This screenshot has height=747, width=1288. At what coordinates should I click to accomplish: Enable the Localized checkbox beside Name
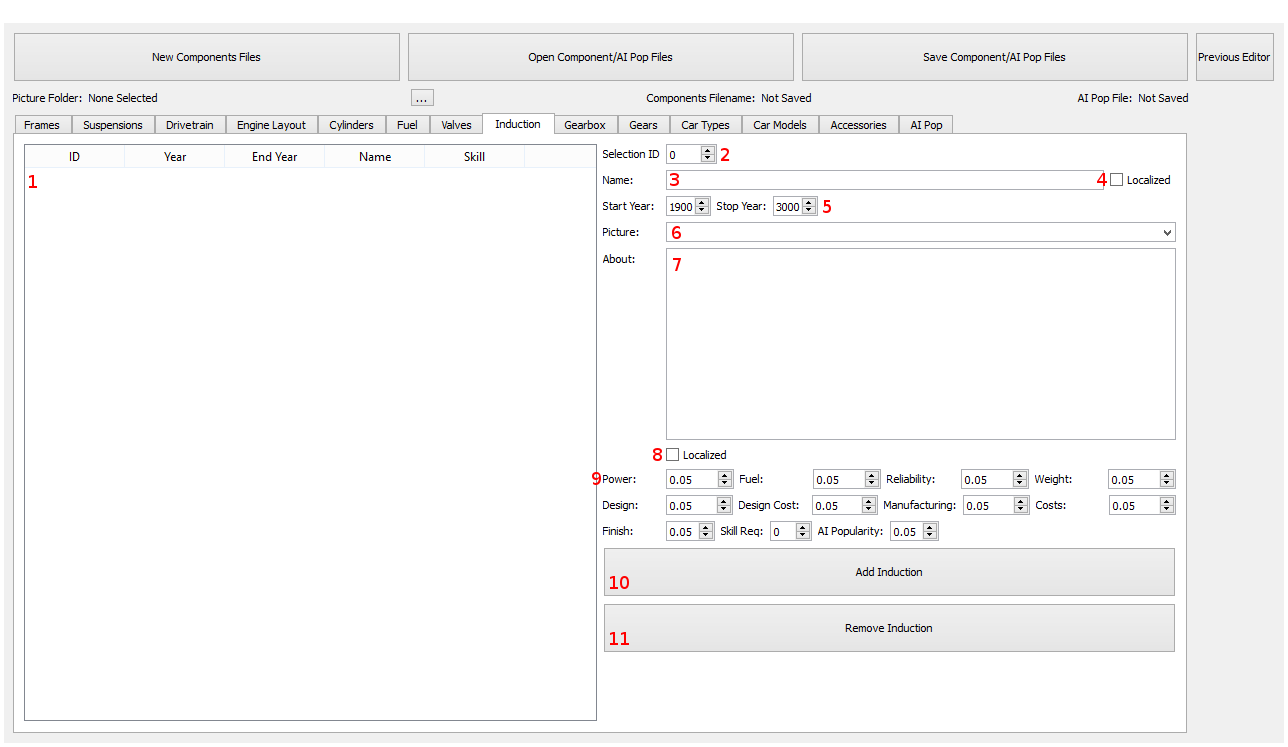pyautogui.click(x=1117, y=180)
